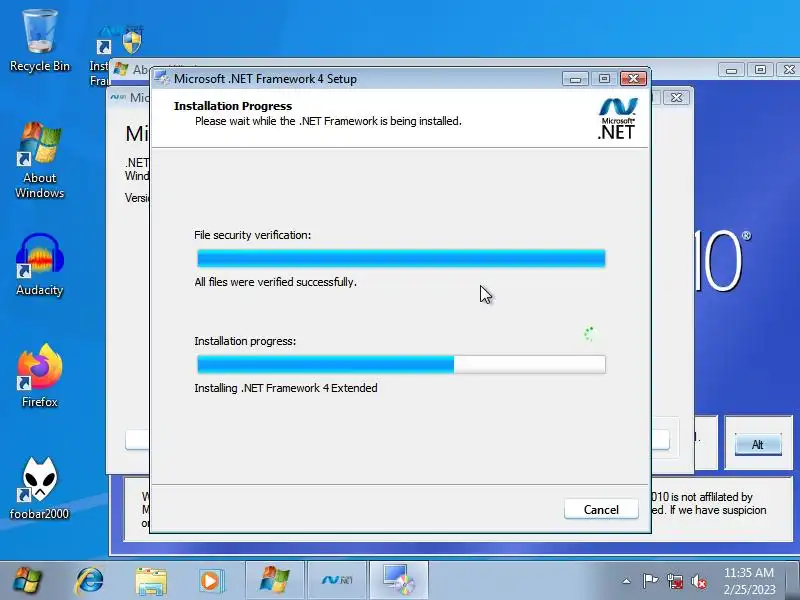Image resolution: width=800 pixels, height=600 pixels.
Task: Click the Alt button in background window
Action: click(x=758, y=444)
